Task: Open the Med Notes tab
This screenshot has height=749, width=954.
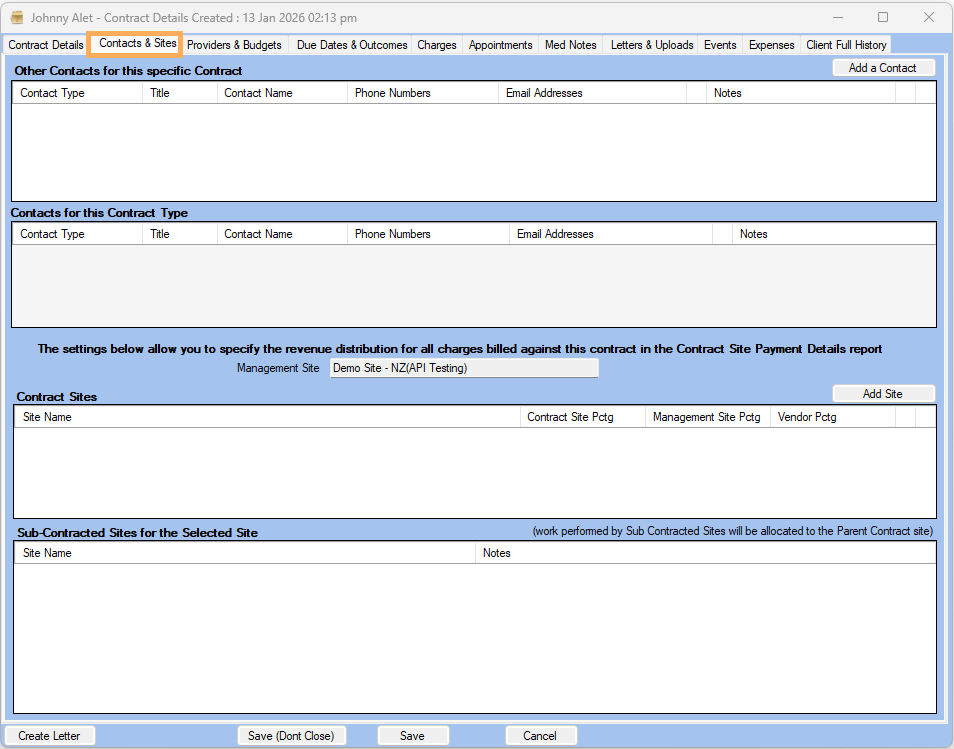Action: pos(570,45)
